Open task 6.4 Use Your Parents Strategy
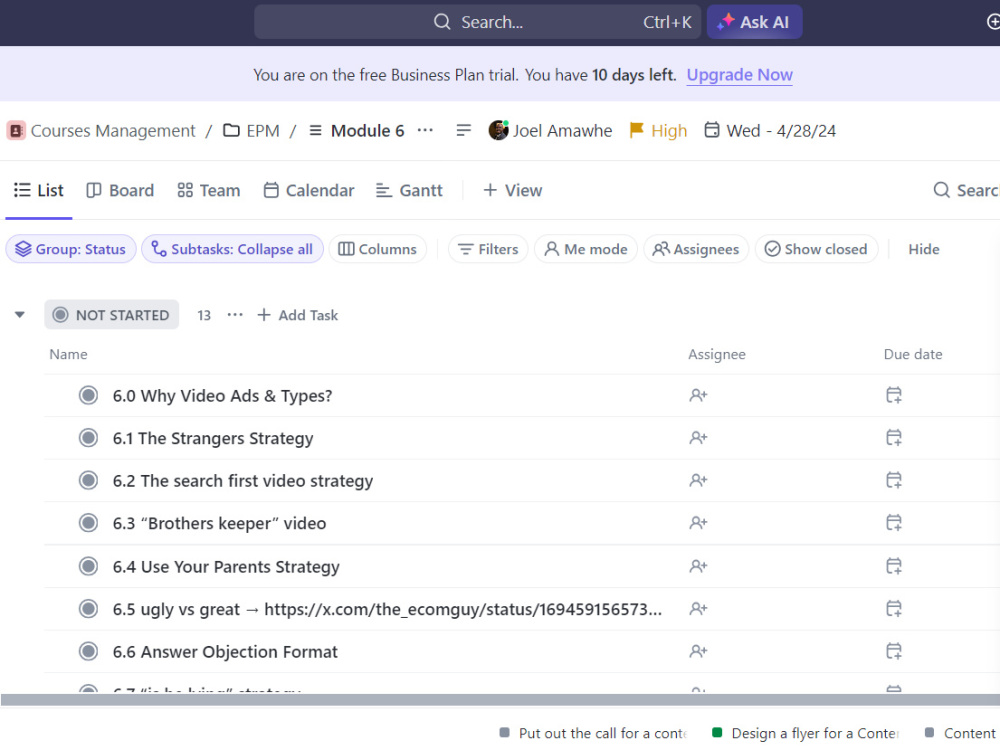Screen dimensions: 1000x750 click(226, 566)
